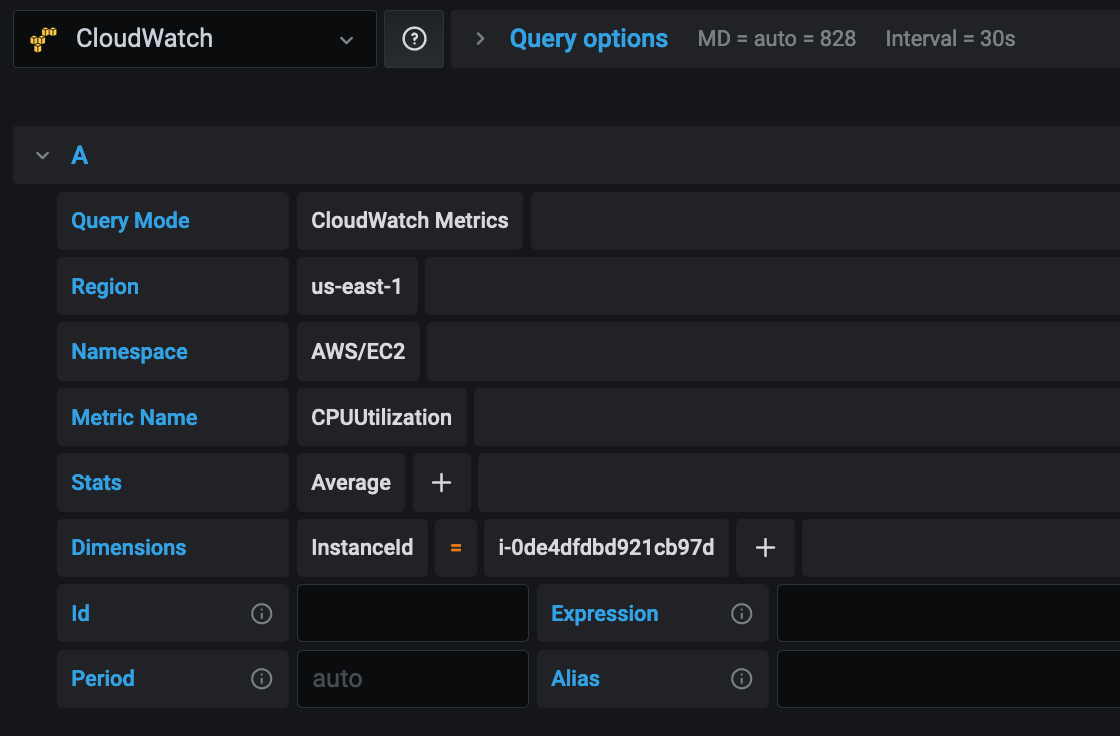This screenshot has height=736, width=1120.
Task: Open the CloudWatch data source dropdown
Action: [194, 39]
